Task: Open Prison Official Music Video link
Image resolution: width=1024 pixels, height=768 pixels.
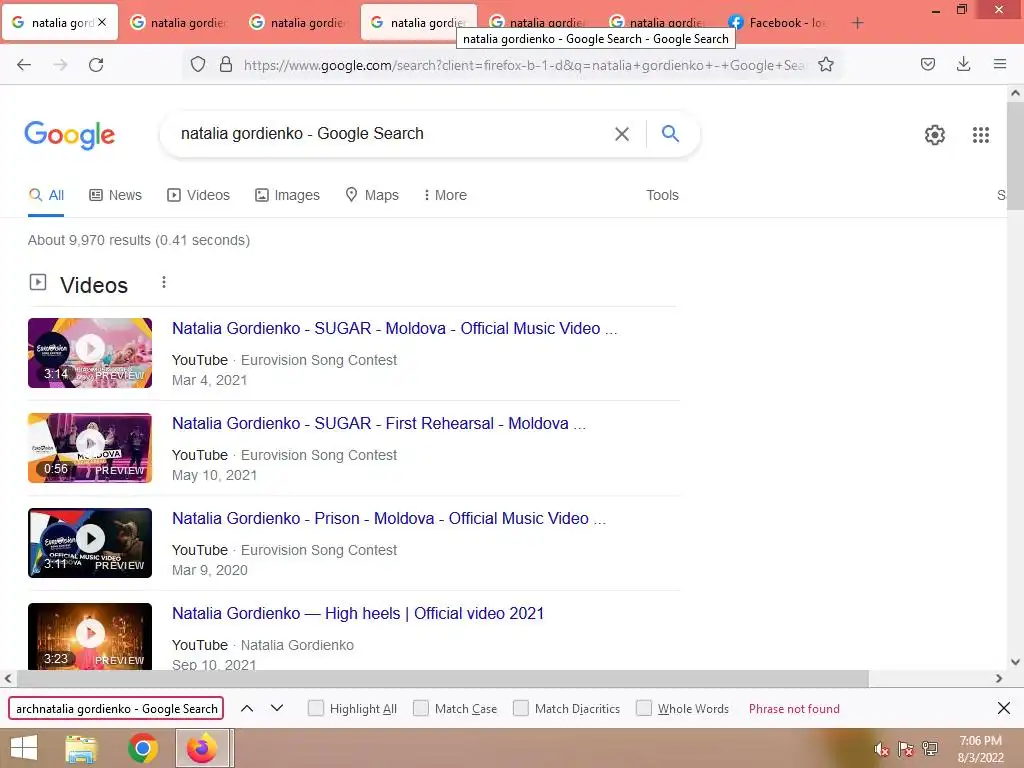Action: click(389, 519)
